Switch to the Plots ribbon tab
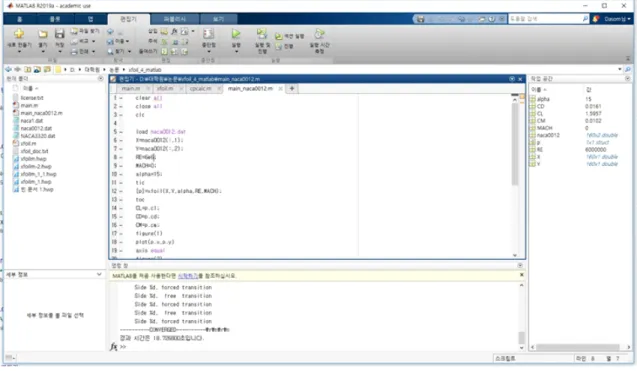 point(54,19)
